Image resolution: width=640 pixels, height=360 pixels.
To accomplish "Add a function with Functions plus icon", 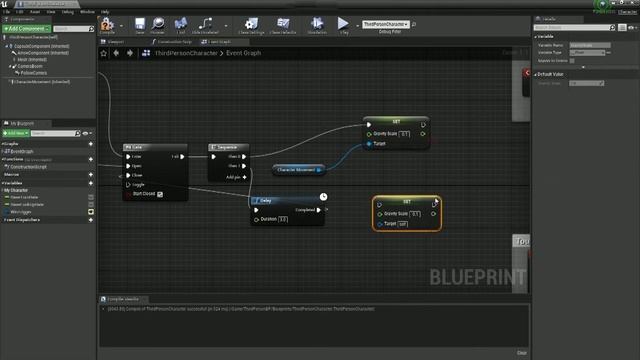I will 91,159.
